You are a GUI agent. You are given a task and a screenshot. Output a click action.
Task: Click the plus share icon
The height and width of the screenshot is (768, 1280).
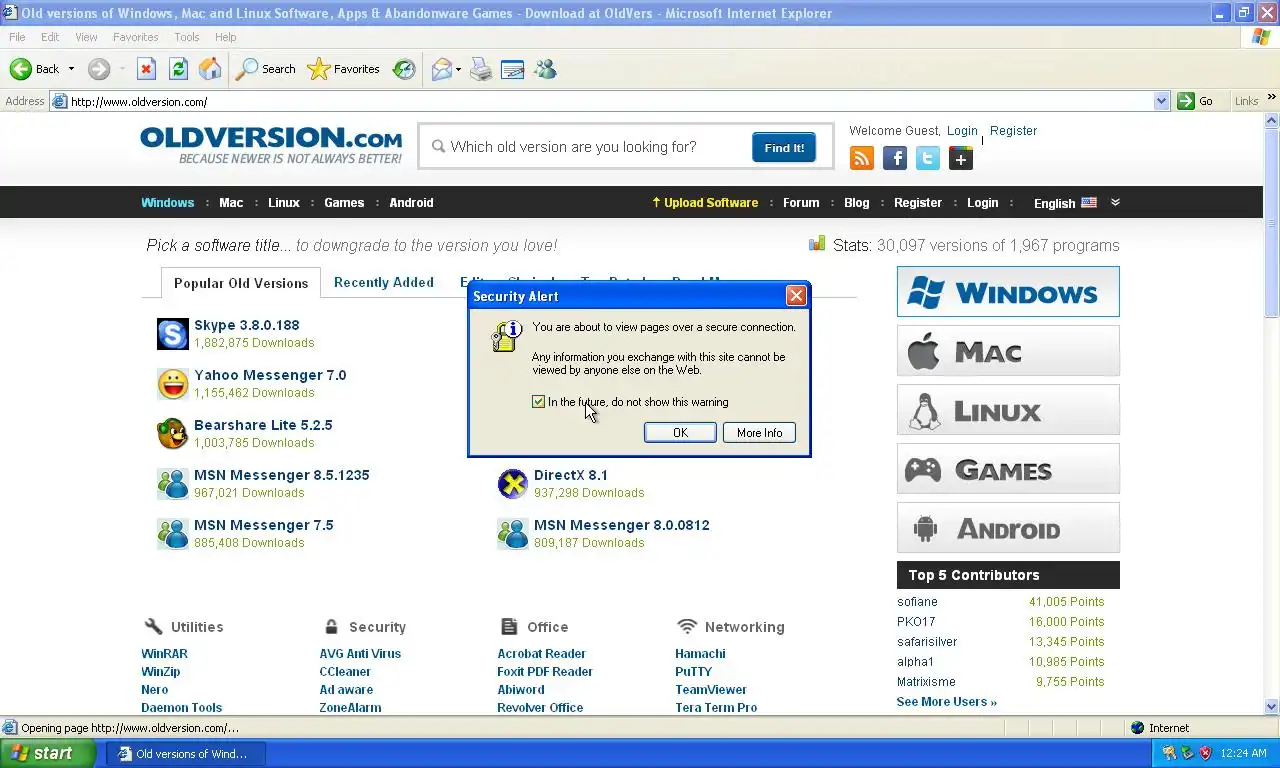(x=961, y=158)
